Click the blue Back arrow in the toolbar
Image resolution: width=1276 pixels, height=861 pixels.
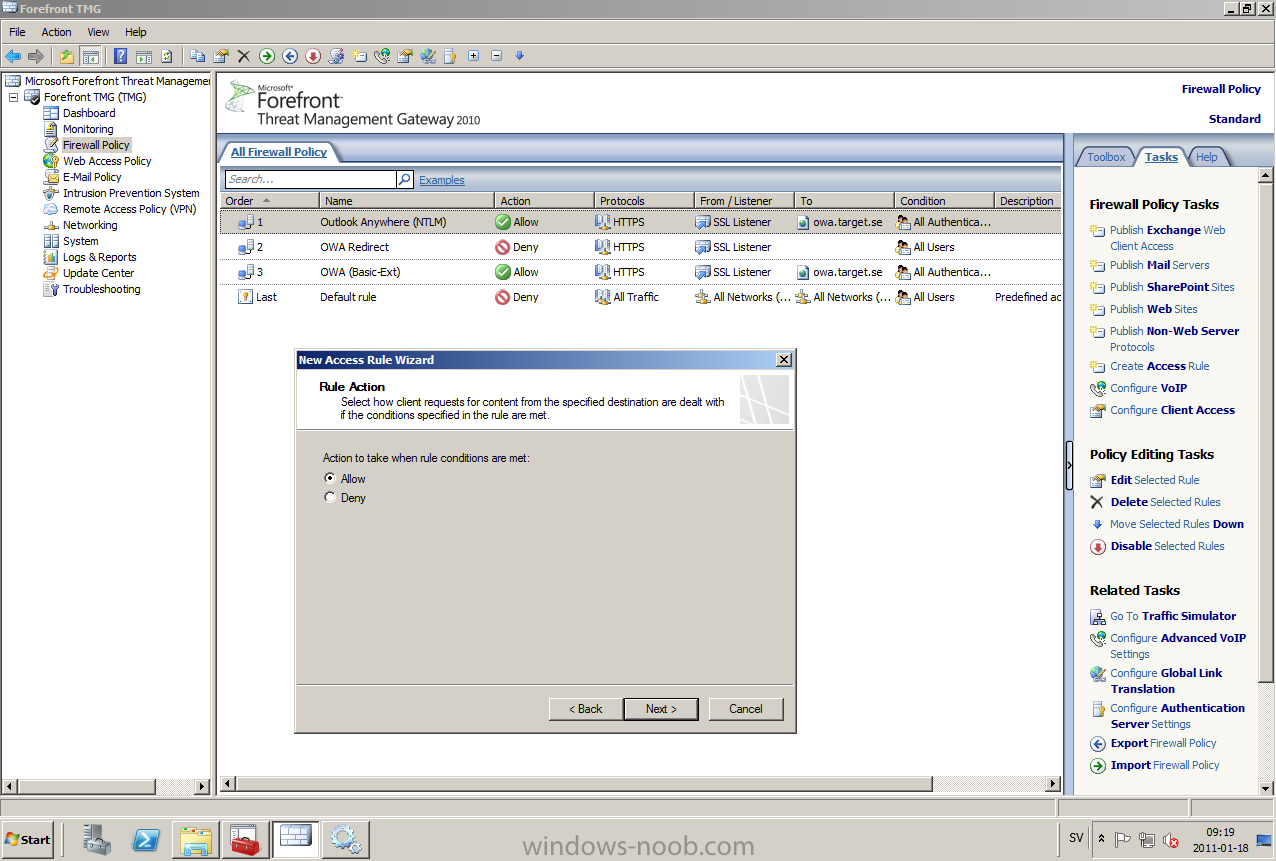coord(13,56)
